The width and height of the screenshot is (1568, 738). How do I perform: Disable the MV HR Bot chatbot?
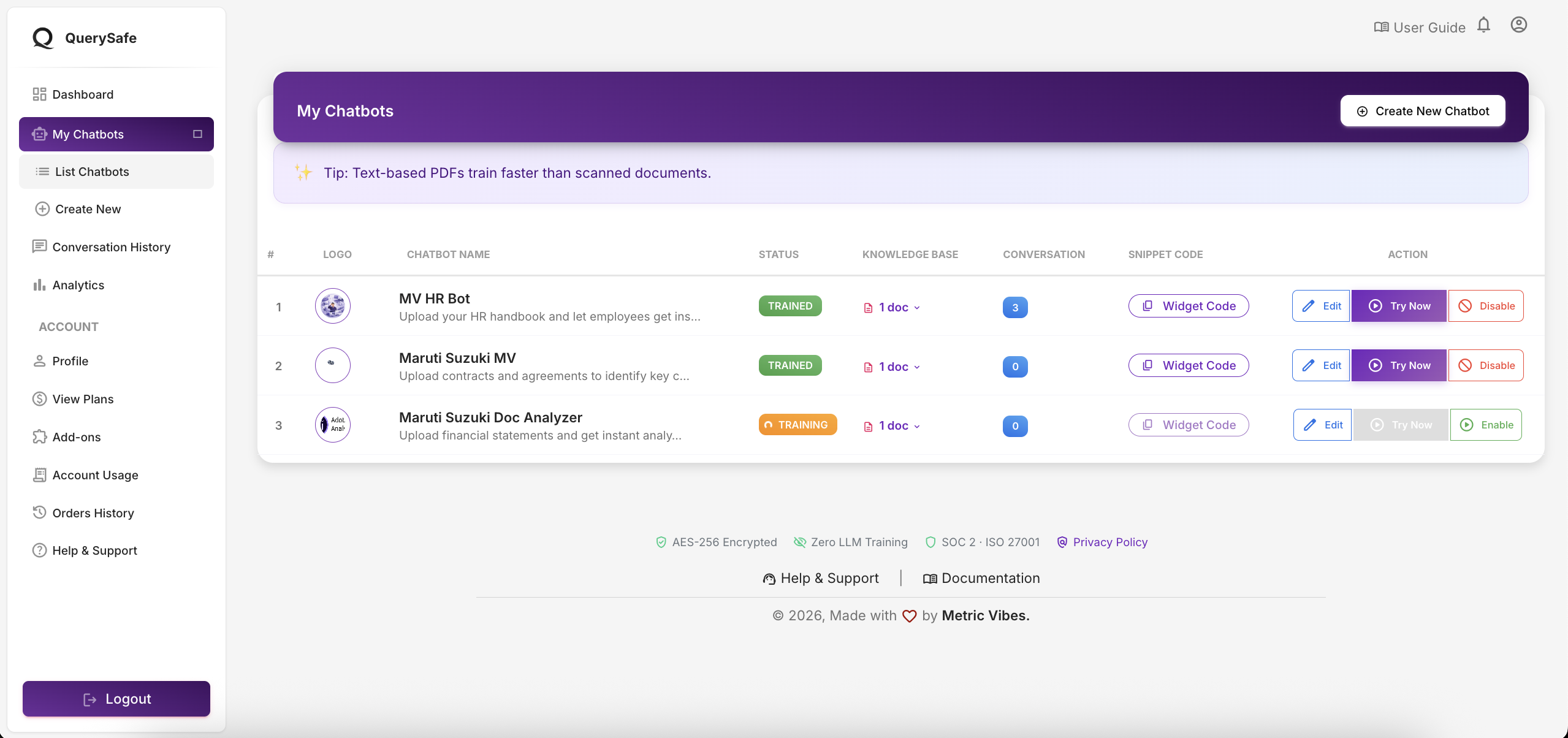point(1485,305)
